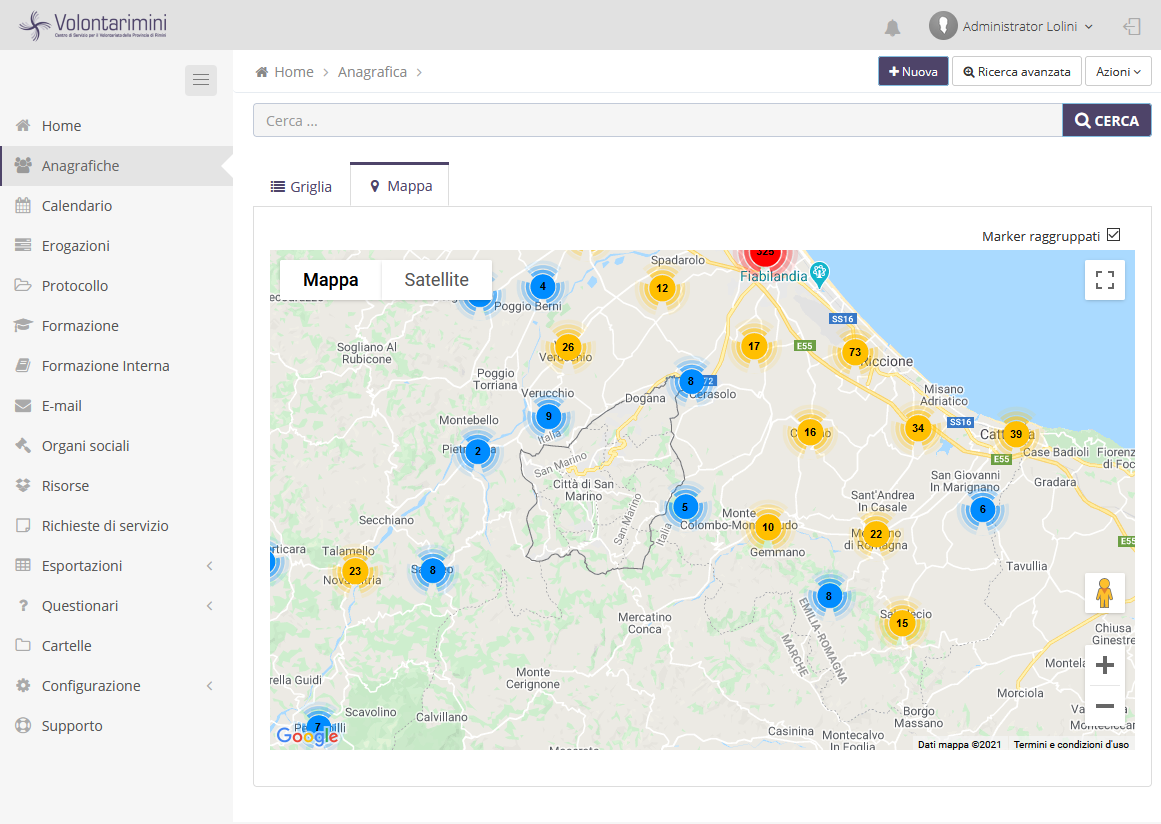Focus the Cerca search field
The width and height of the screenshot is (1161, 824).
(x=658, y=121)
